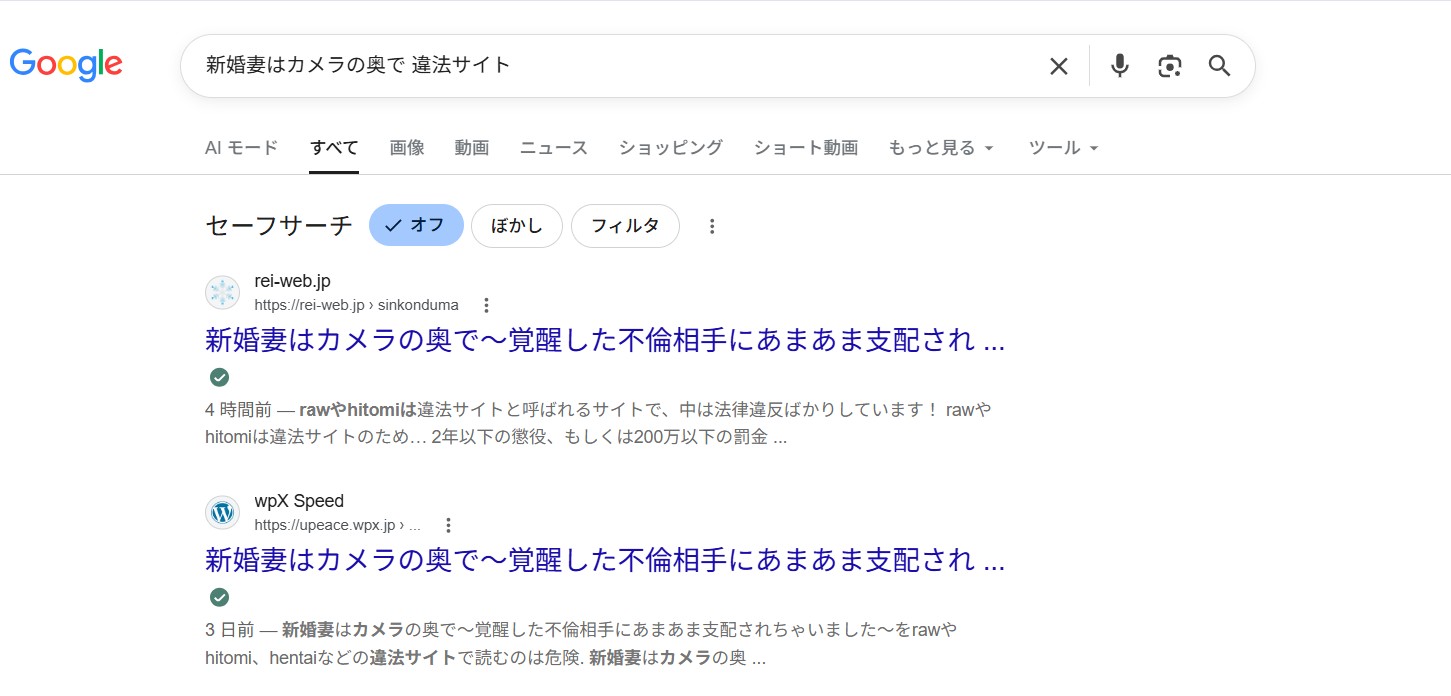Open the ショッピング tab

pyautogui.click(x=671, y=147)
